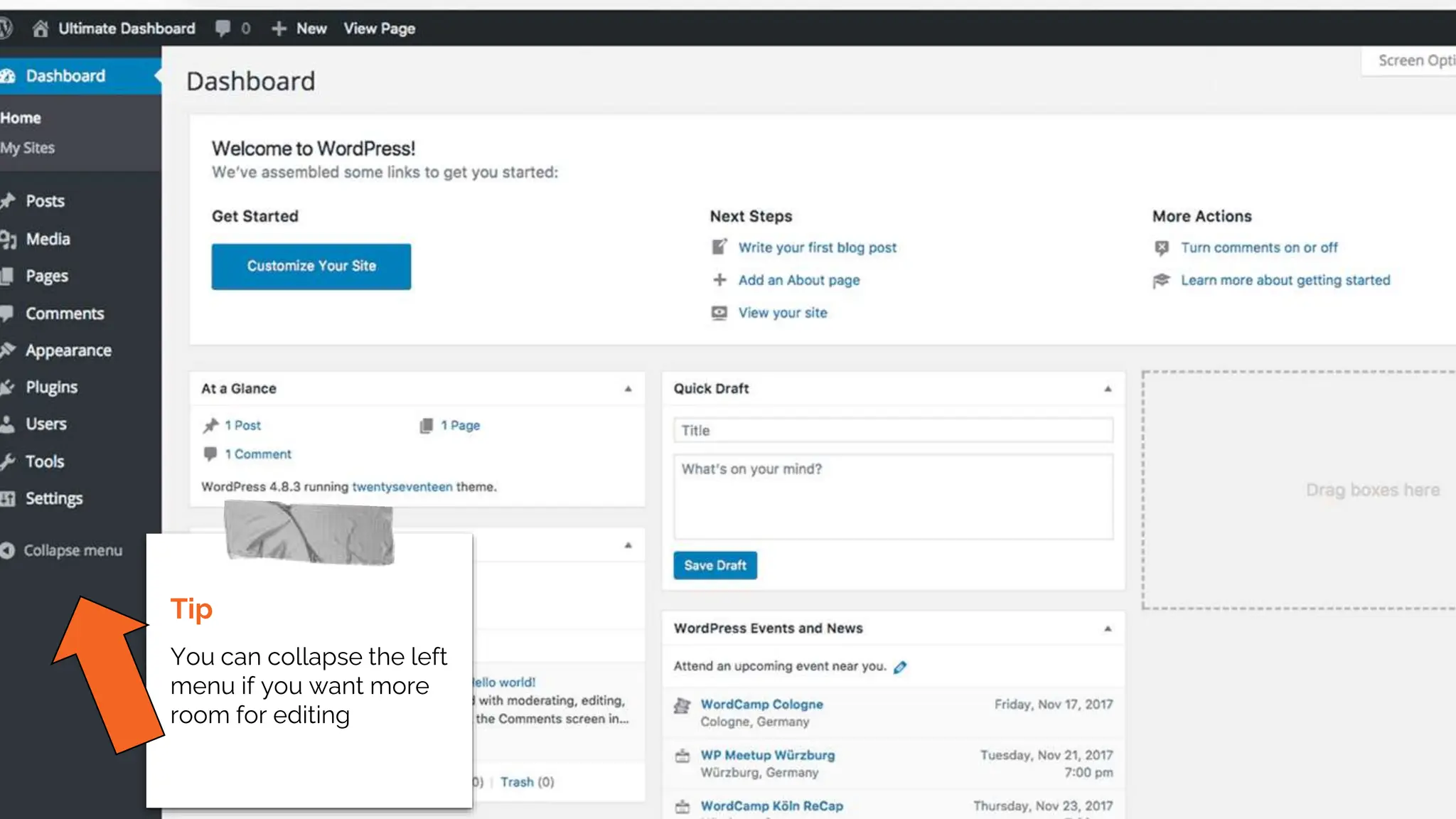Image resolution: width=1456 pixels, height=819 pixels.
Task: Click the pushpin icon next to 1 Post
Action: point(210,425)
